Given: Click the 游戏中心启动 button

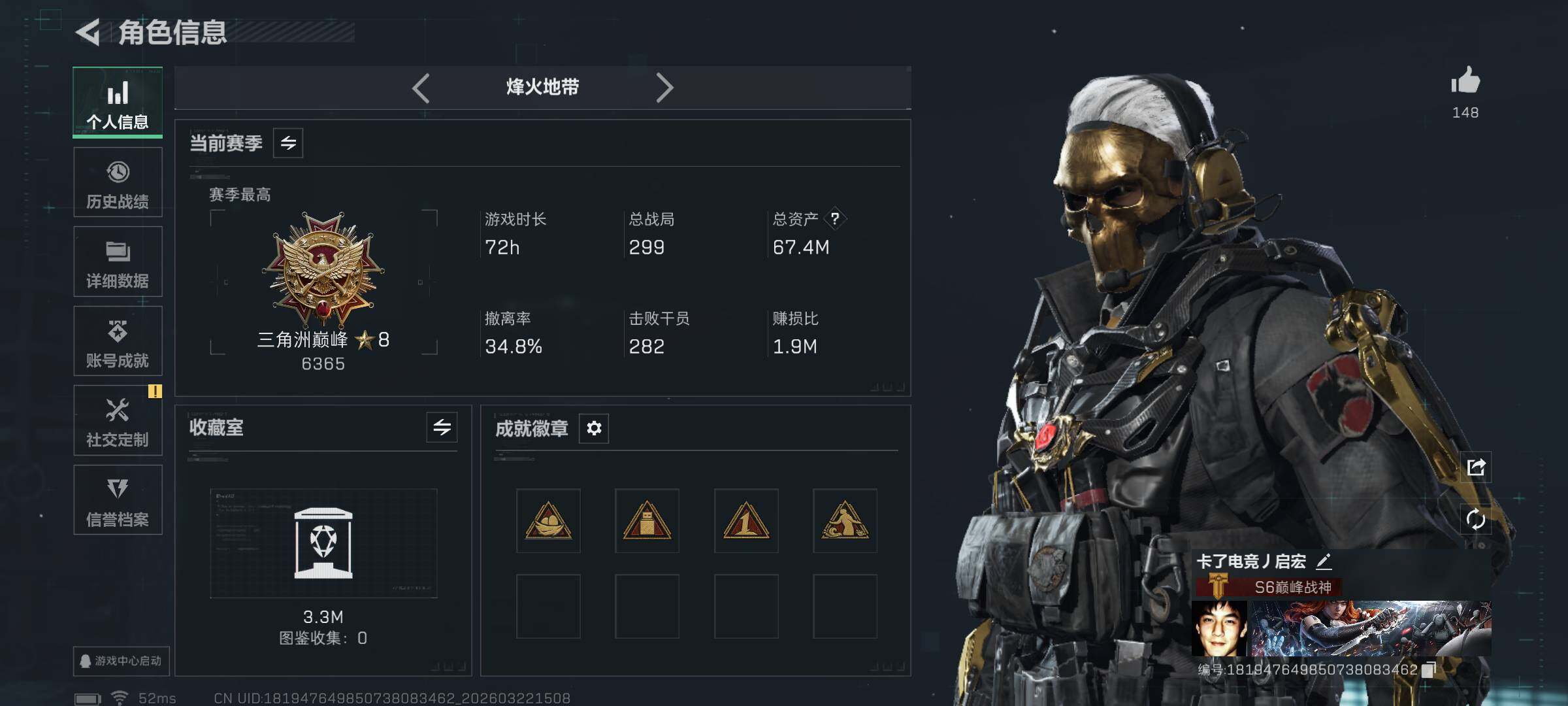Looking at the screenshot, I should [121, 661].
